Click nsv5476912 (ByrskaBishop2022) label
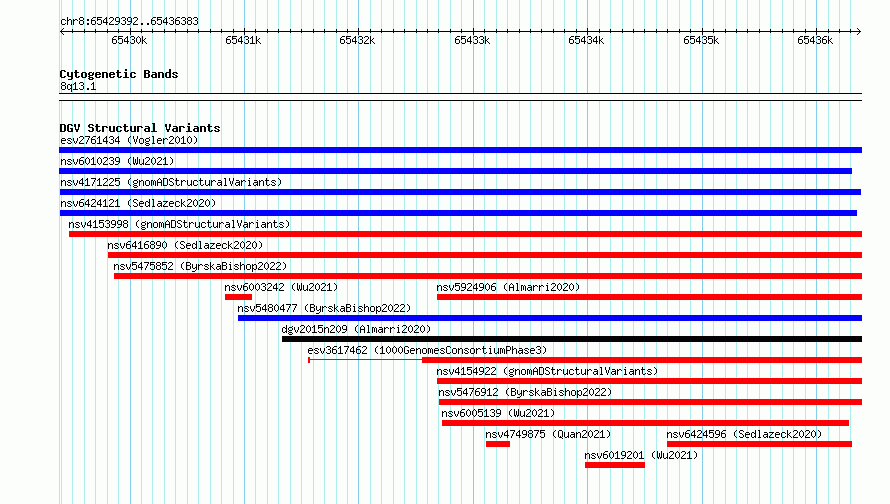 [x=525, y=392]
